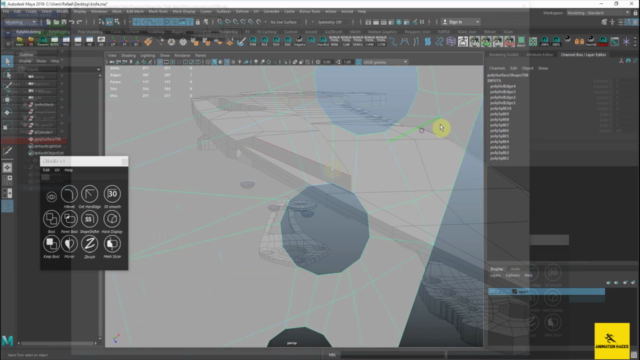
Task: Open the Outliner Show menu
Action: pyautogui.click(x=41, y=61)
